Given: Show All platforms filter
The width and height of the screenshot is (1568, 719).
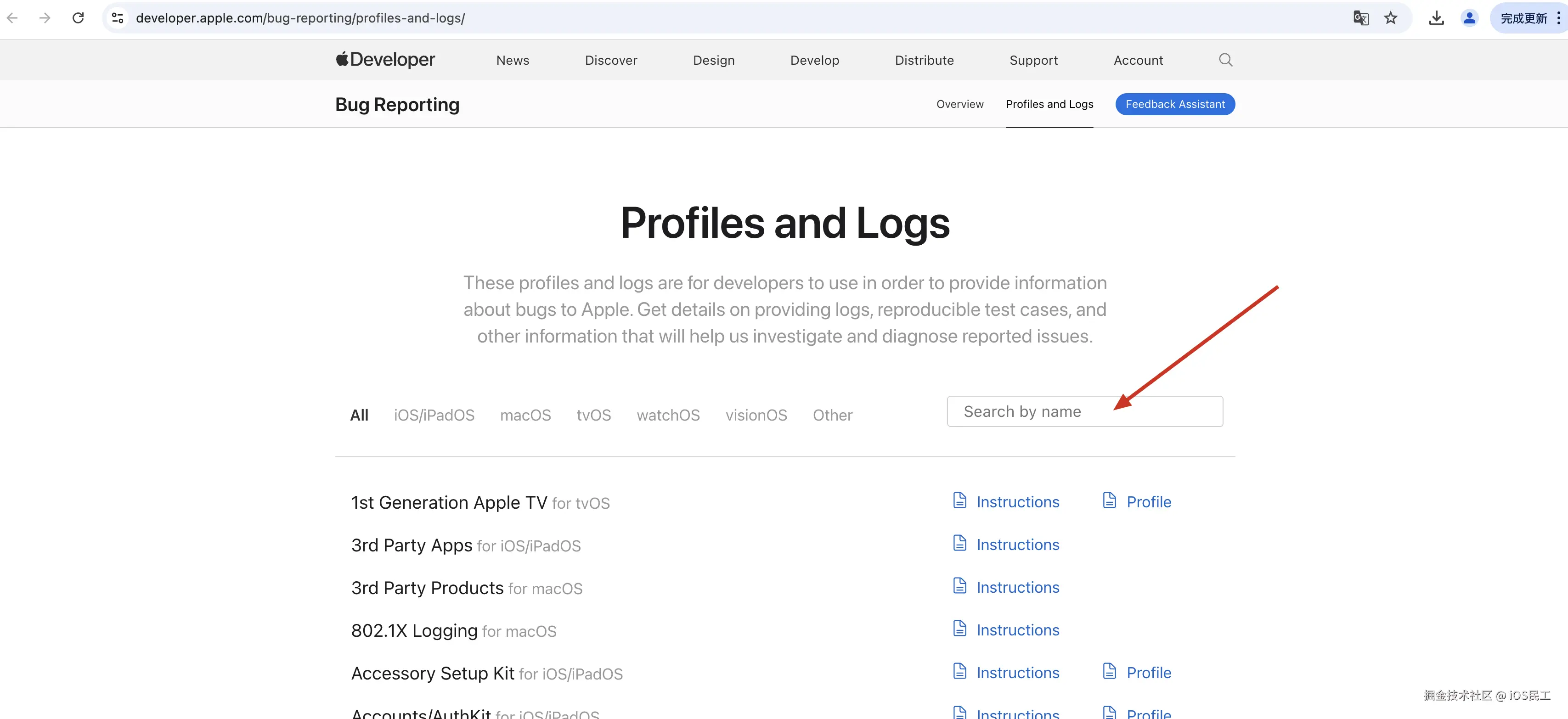Looking at the screenshot, I should click(x=359, y=415).
